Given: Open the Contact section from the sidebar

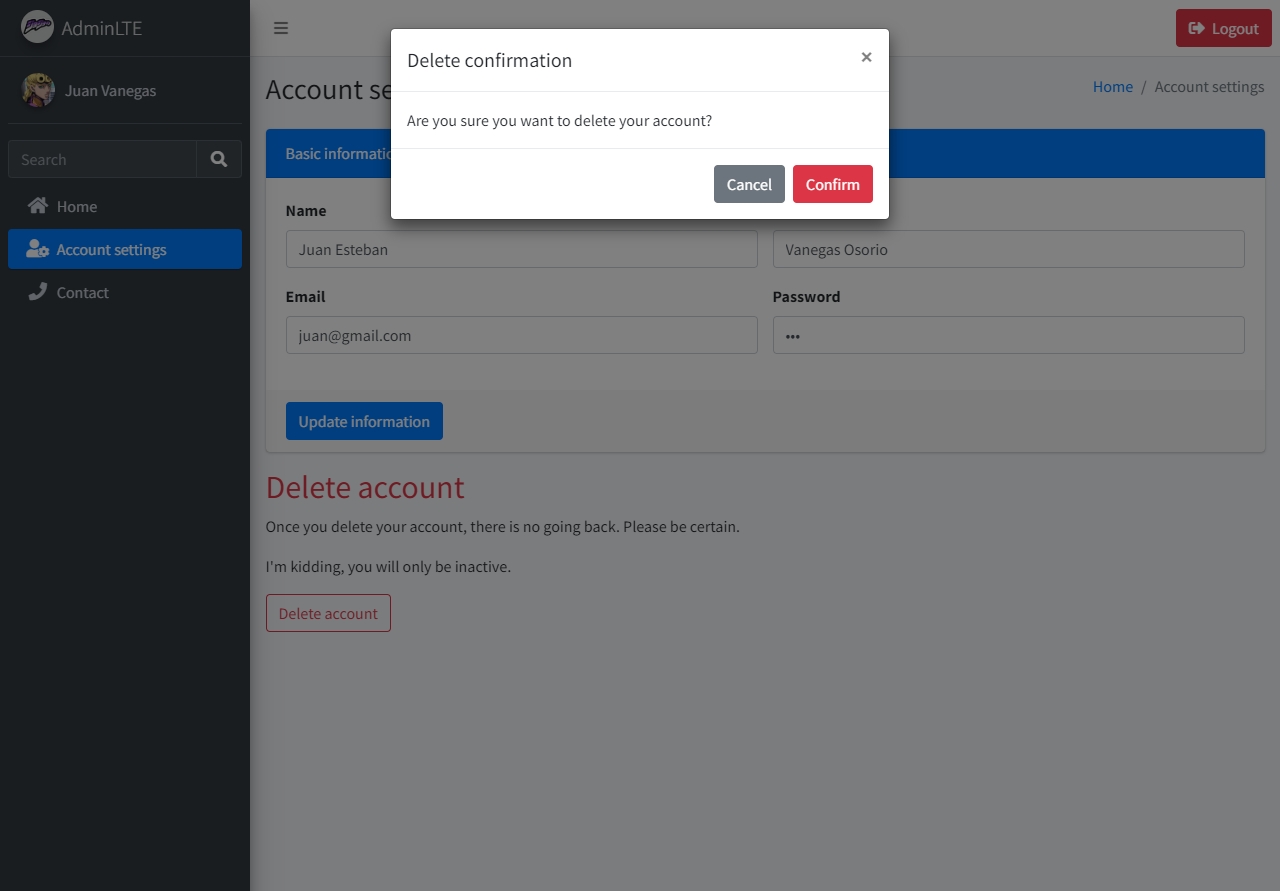Looking at the screenshot, I should (x=81, y=292).
